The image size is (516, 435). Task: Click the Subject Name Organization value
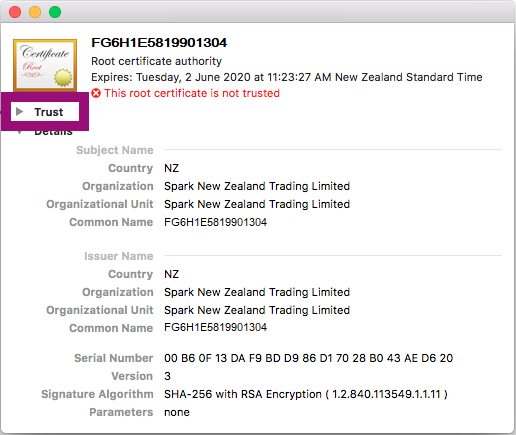point(257,186)
